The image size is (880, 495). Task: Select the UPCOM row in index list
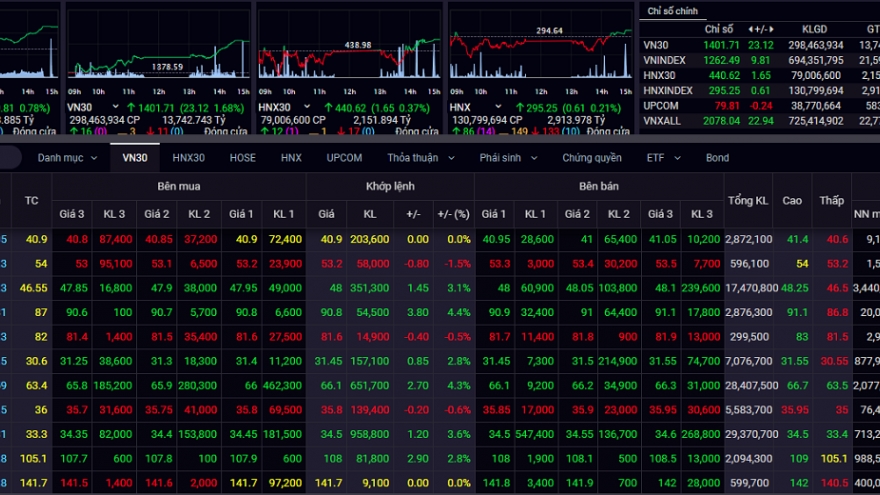coord(760,106)
